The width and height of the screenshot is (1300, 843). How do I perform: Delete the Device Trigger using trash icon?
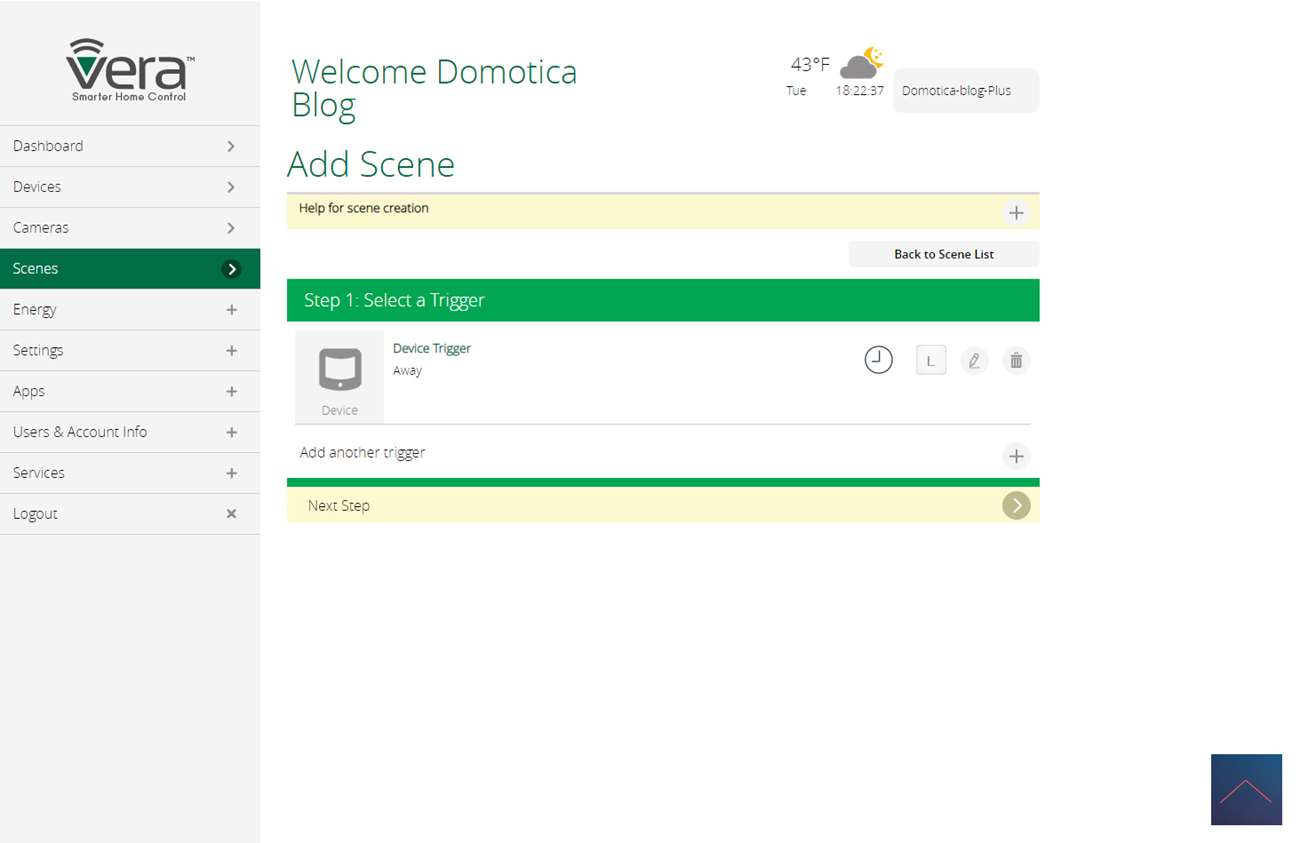[x=1016, y=361]
